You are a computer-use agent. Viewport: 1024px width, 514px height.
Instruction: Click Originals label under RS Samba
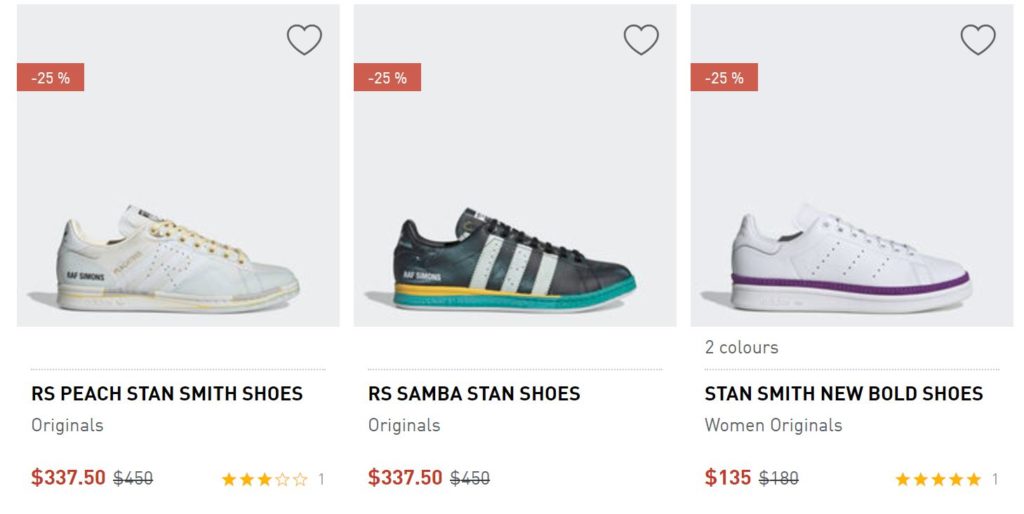click(x=404, y=425)
